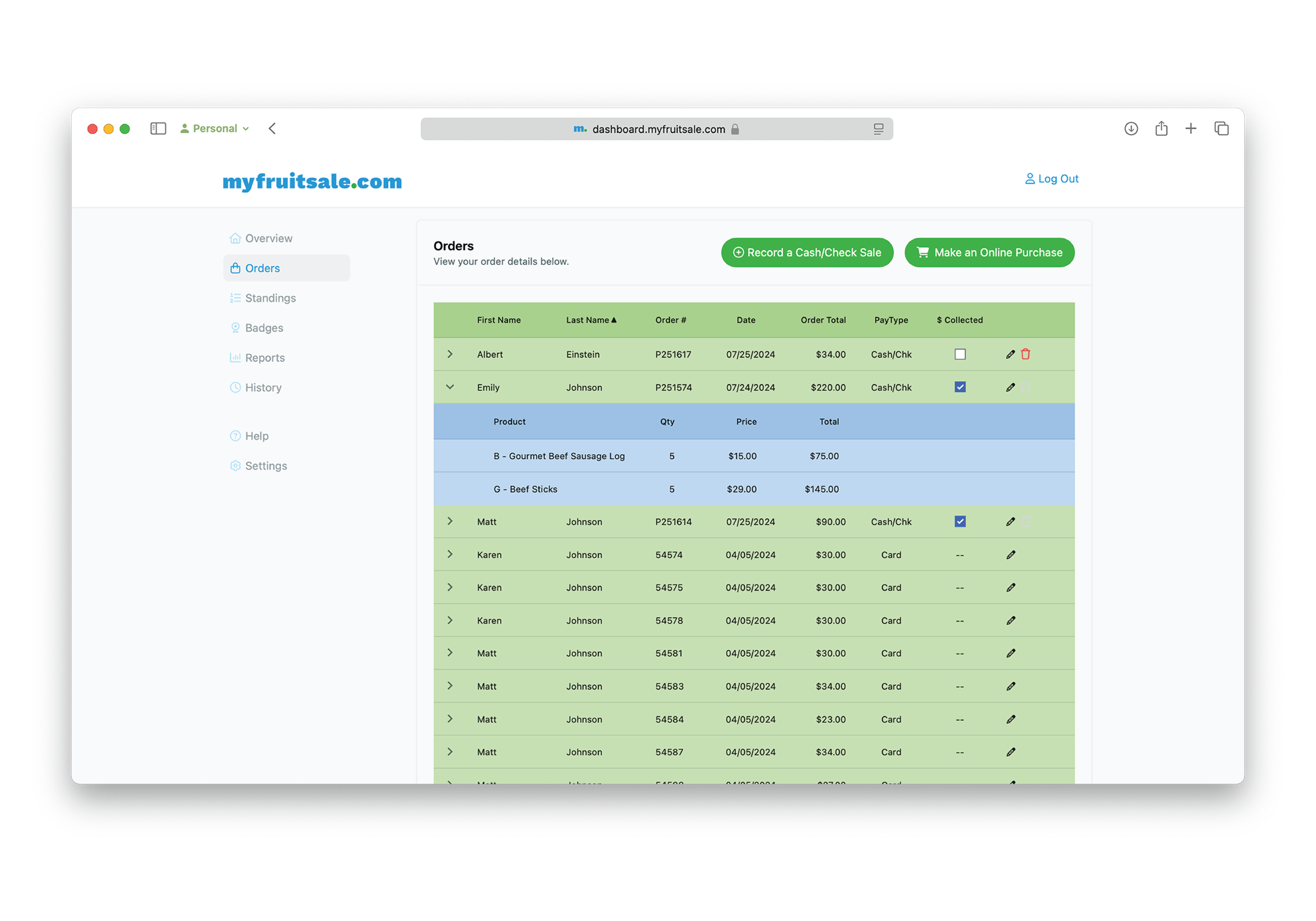
Task: Expand Karen Johnson order 54575
Action: [x=450, y=587]
